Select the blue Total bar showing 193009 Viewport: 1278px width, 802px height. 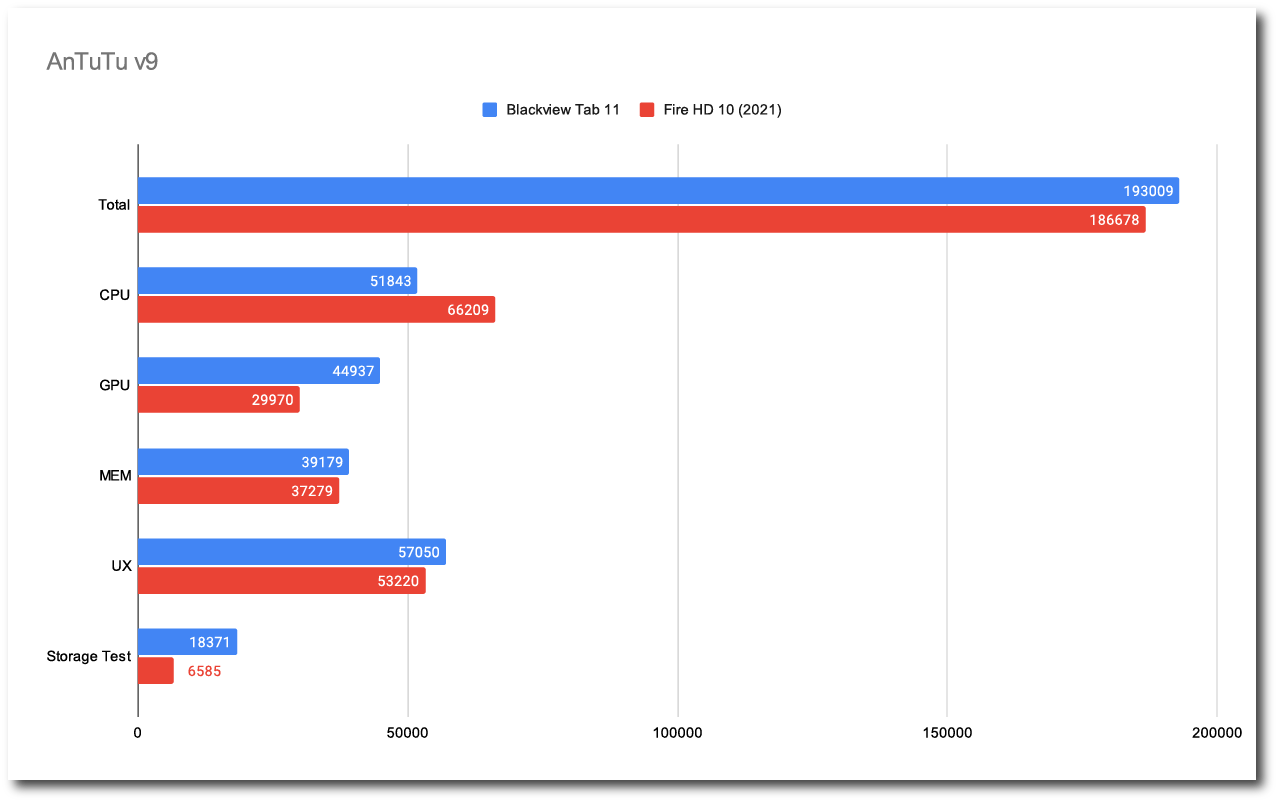657,191
